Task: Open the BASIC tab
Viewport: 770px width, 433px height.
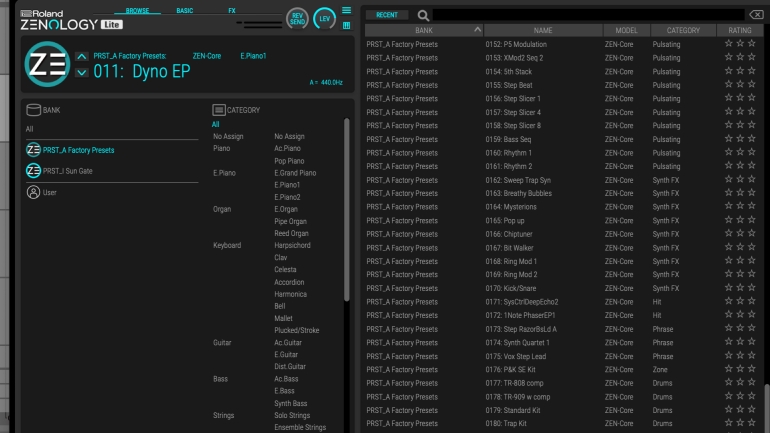Action: (185, 10)
